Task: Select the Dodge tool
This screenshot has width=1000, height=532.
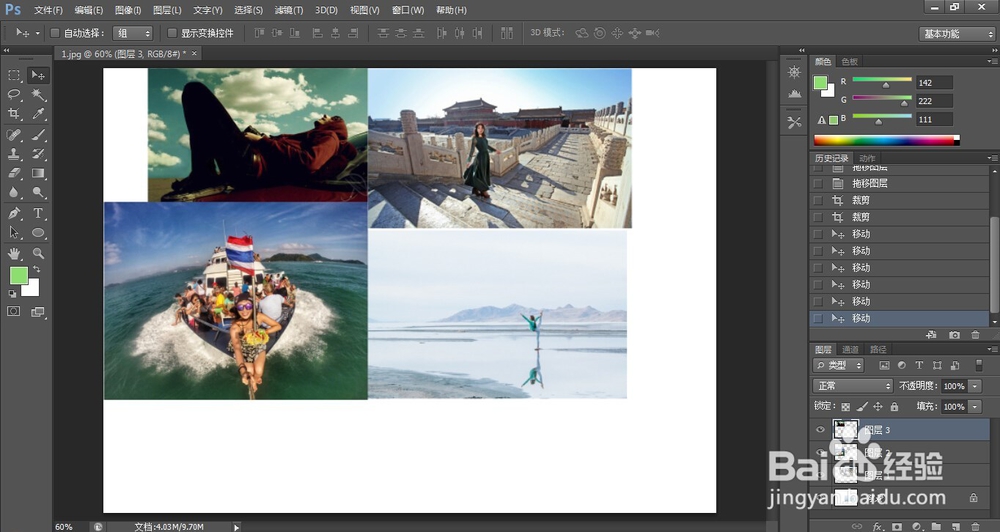Action: click(38, 192)
